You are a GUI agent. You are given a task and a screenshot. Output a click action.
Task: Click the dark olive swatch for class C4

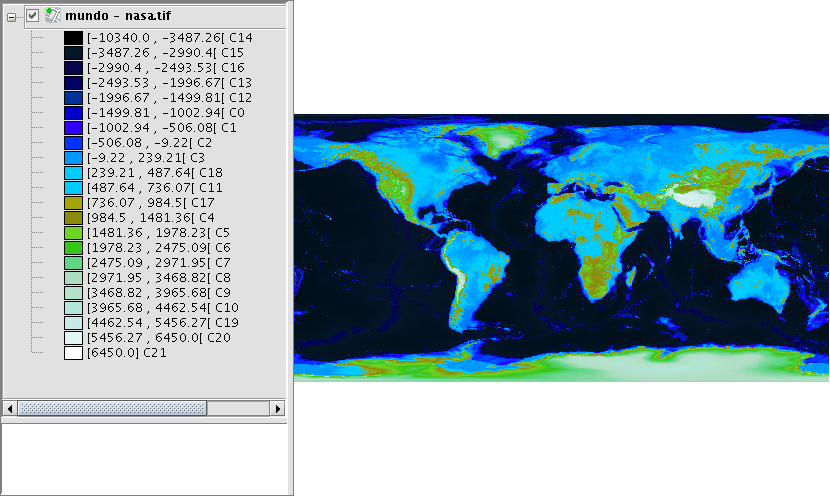click(74, 218)
